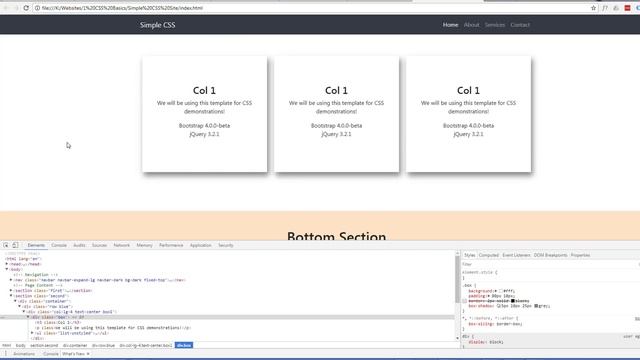Viewport: 640px width, 360px height.
Task: Close the What's New drawer tab
Action: [x=88, y=354]
